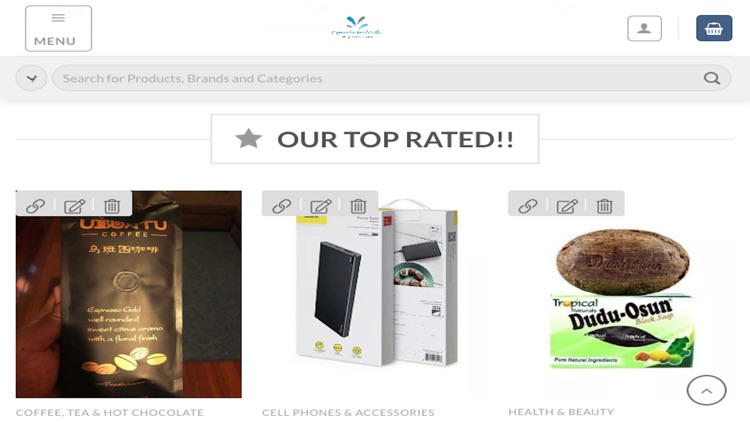Expand the search category dropdown chevron
This screenshot has width=750, height=422.
(x=32, y=78)
